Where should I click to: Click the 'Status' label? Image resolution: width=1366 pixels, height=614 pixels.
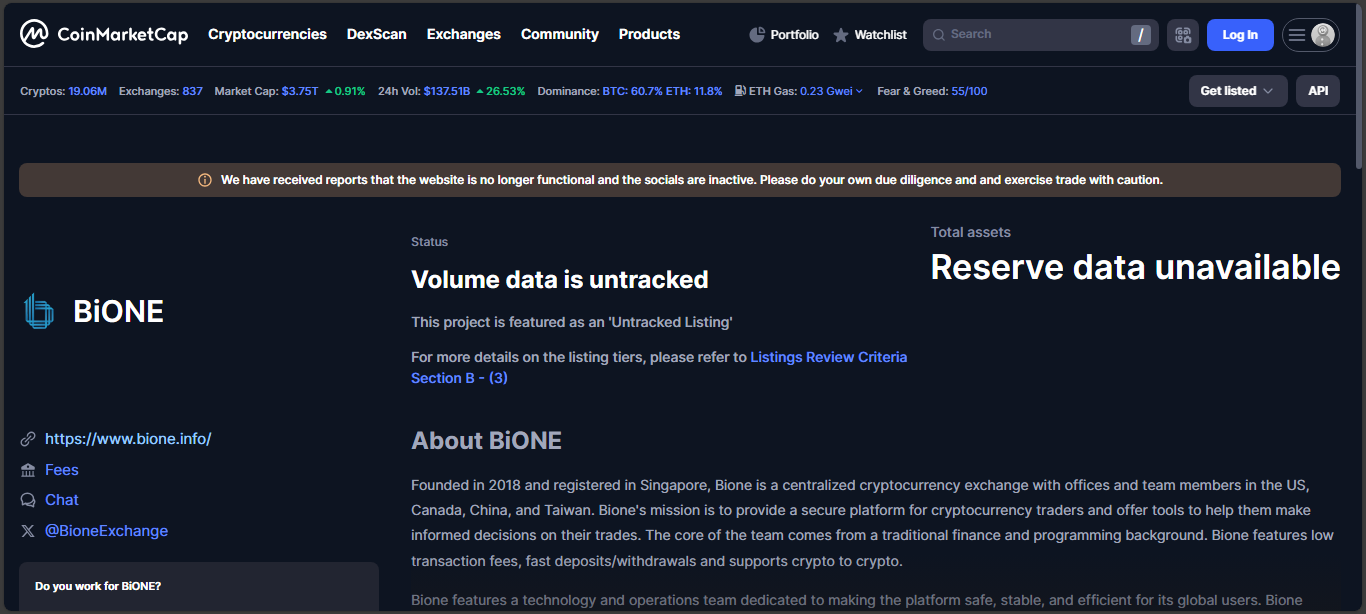[x=429, y=242]
